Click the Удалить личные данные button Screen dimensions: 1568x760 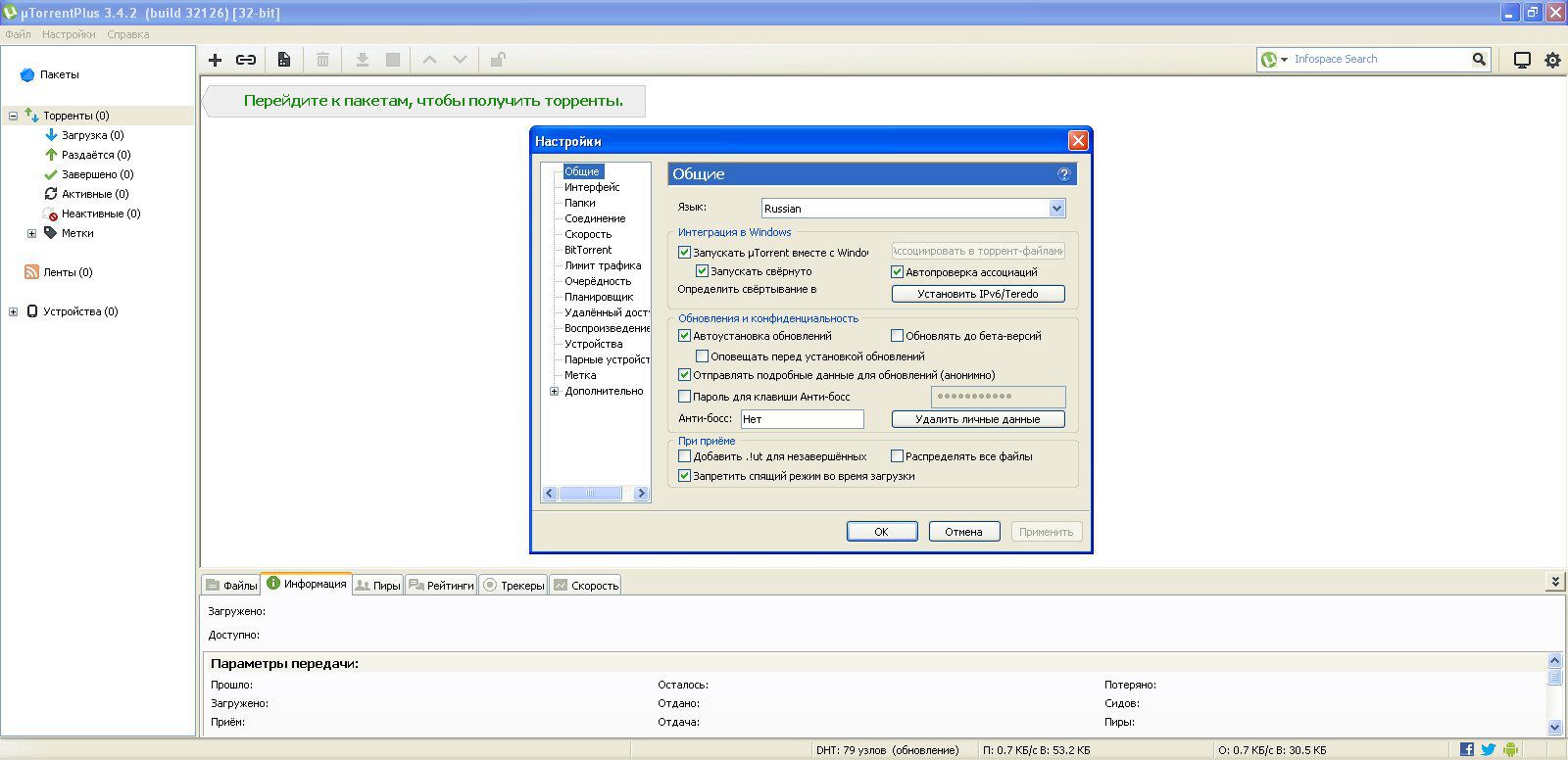[978, 419]
